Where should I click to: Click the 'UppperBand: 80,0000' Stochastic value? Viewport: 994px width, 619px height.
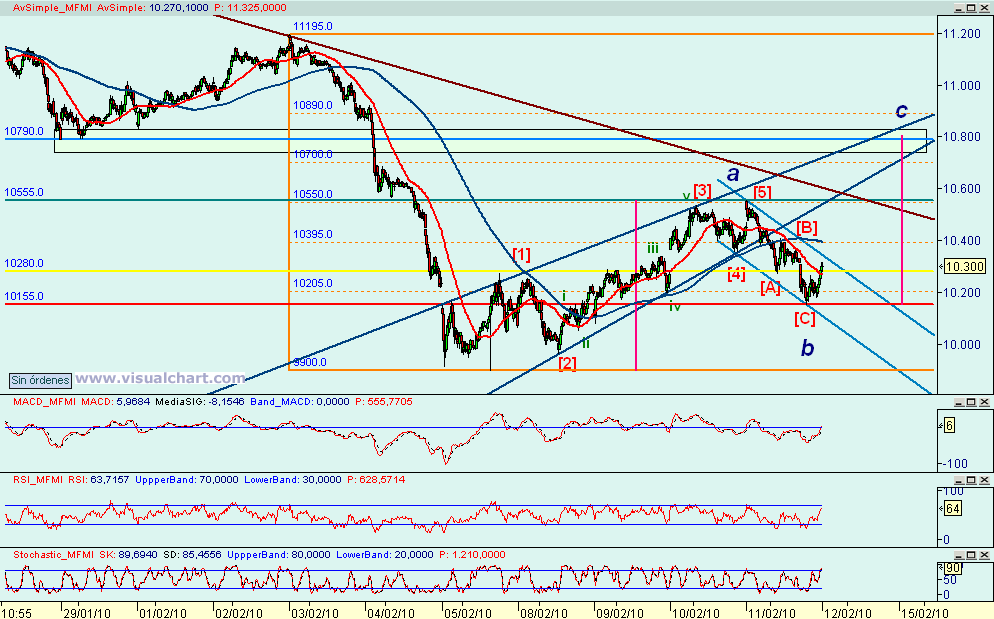(279, 555)
